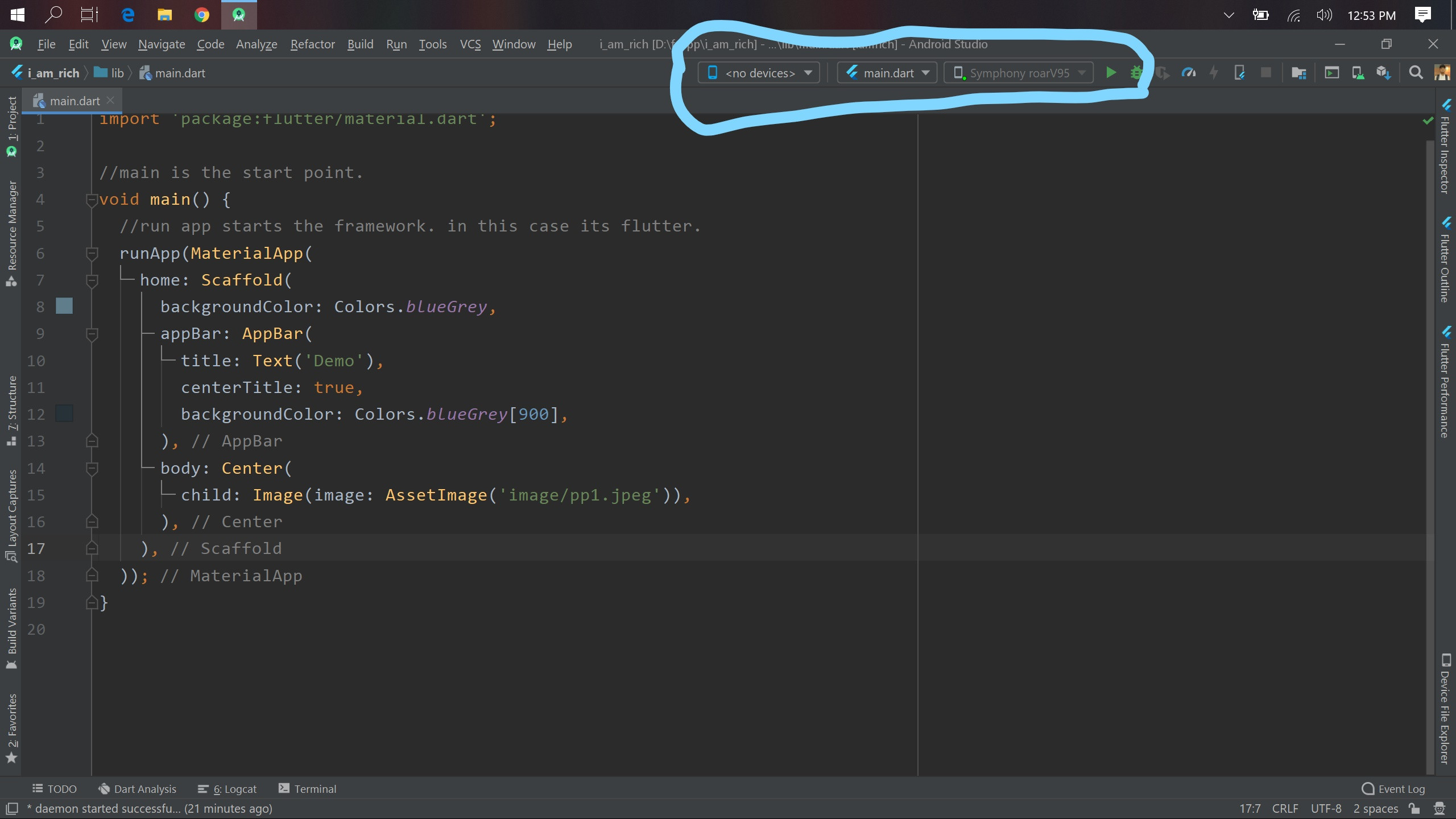The image size is (1456, 819).
Task: Open the <no devices> device dropdown
Action: pos(759,73)
